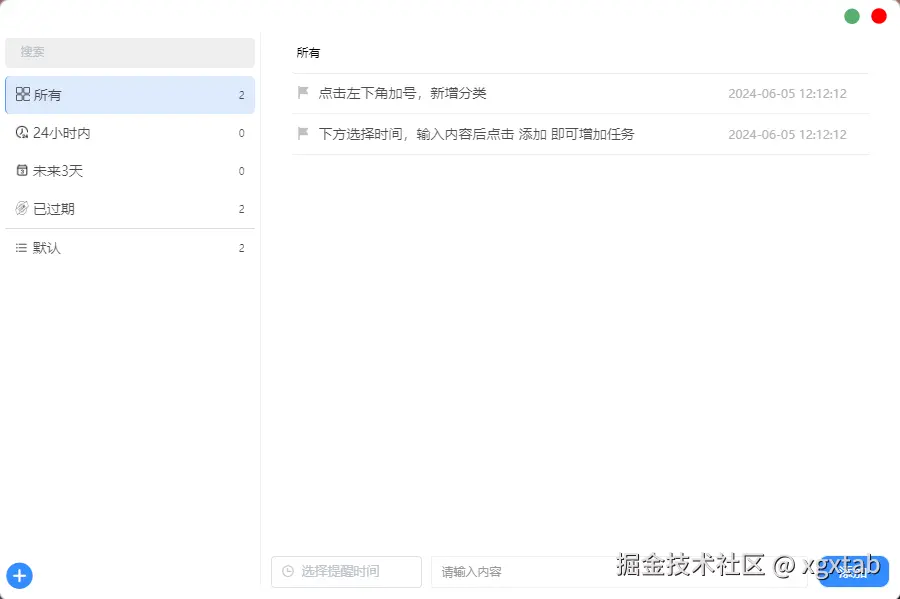Click the clock icon inside the reminder time field

click(x=289, y=571)
